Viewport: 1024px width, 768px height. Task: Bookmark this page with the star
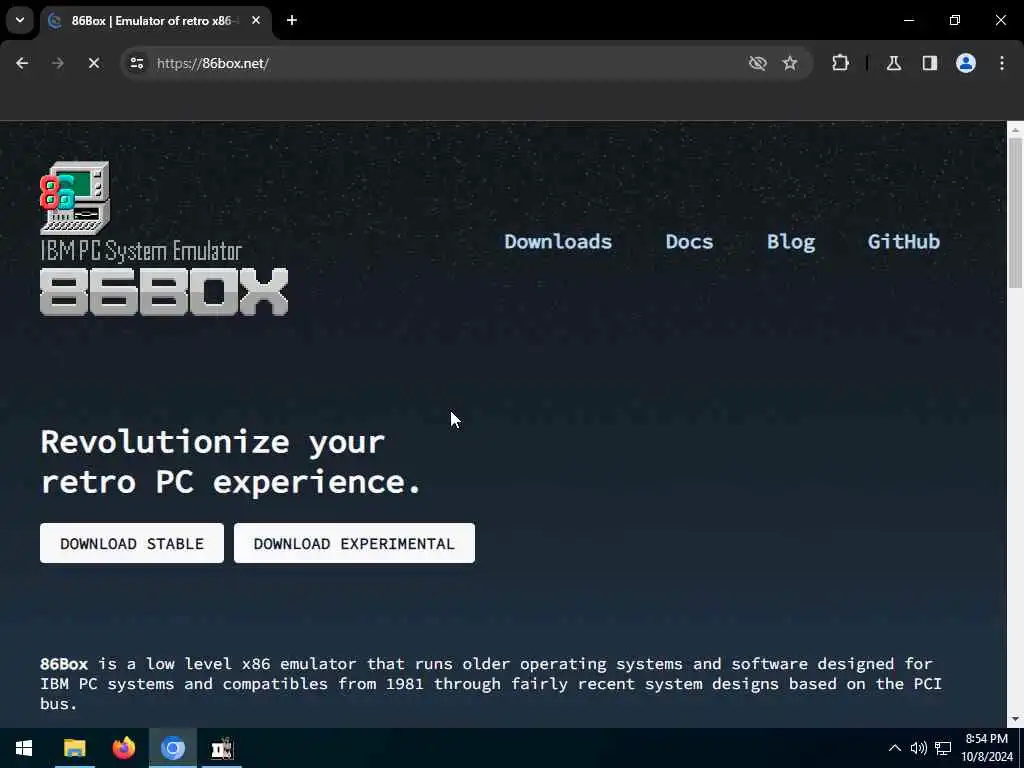(790, 63)
